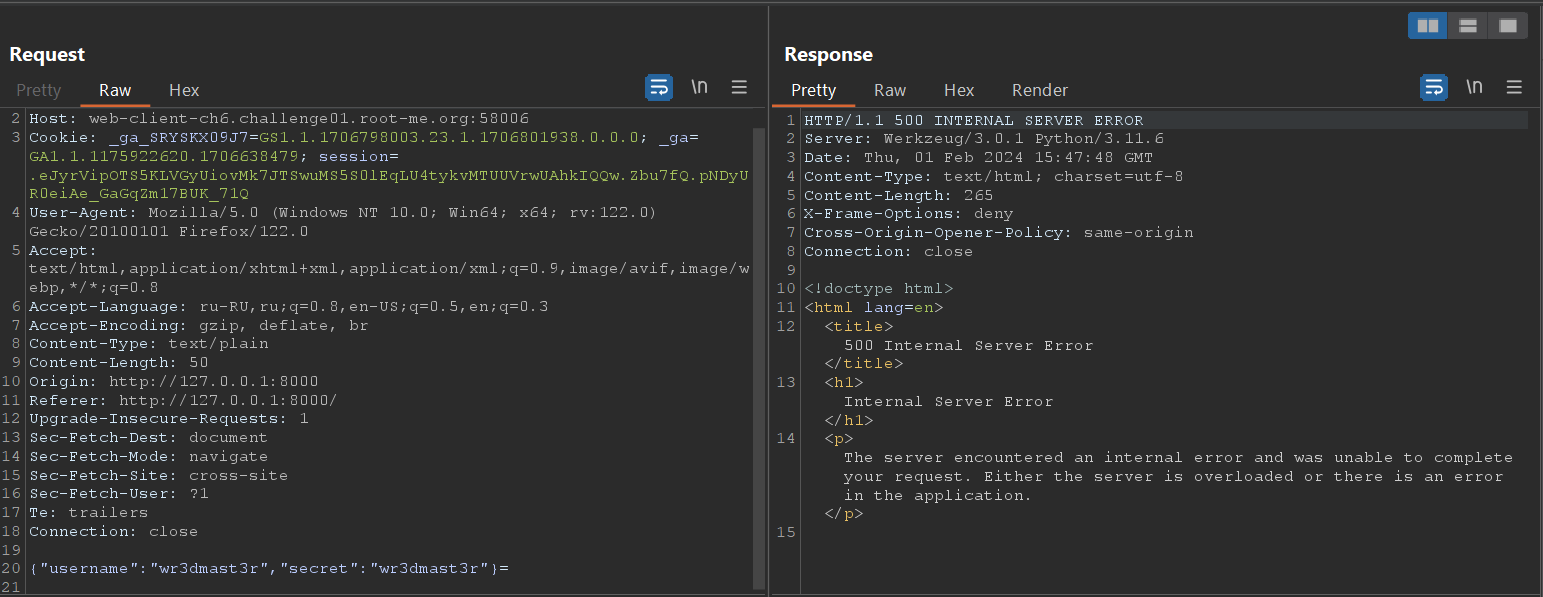
Task: Open the Request panel hamburger menu
Action: coord(739,88)
